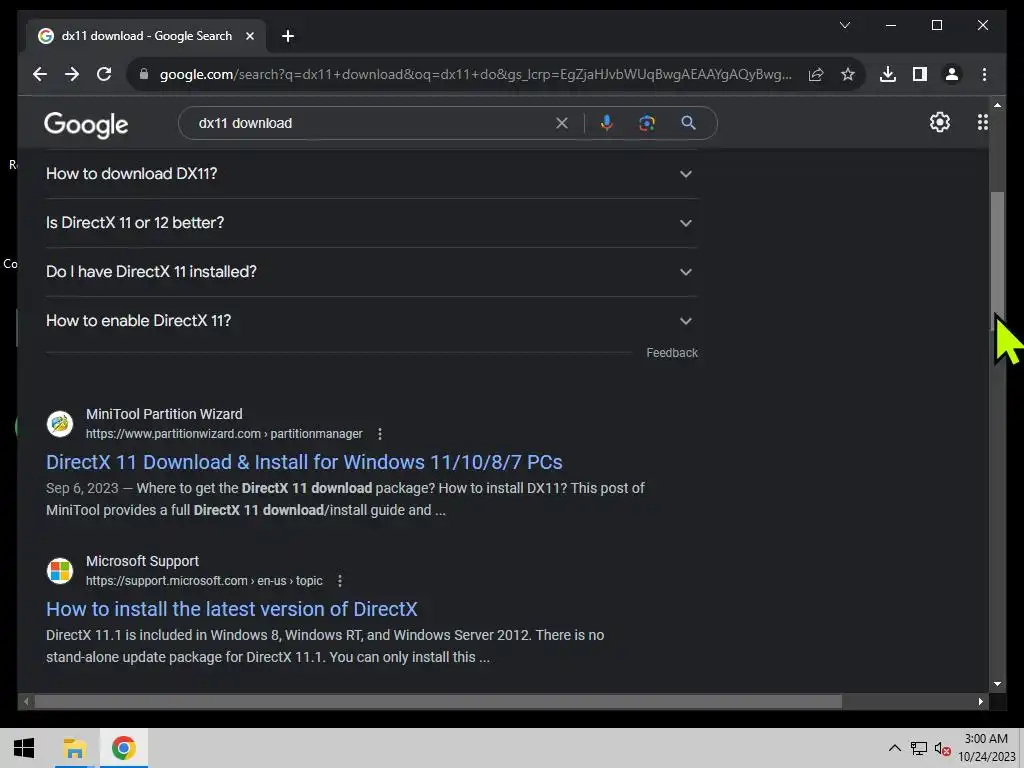Open Google quick settings gear
This screenshot has height=768, width=1024.
(x=940, y=122)
